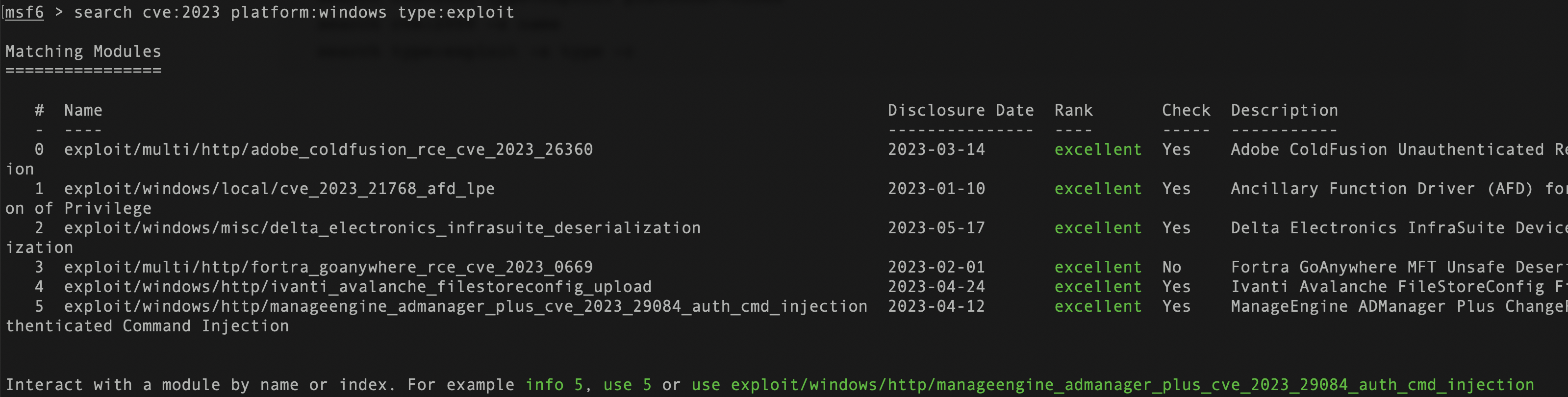Click the Matching Modules heading

tap(83, 52)
